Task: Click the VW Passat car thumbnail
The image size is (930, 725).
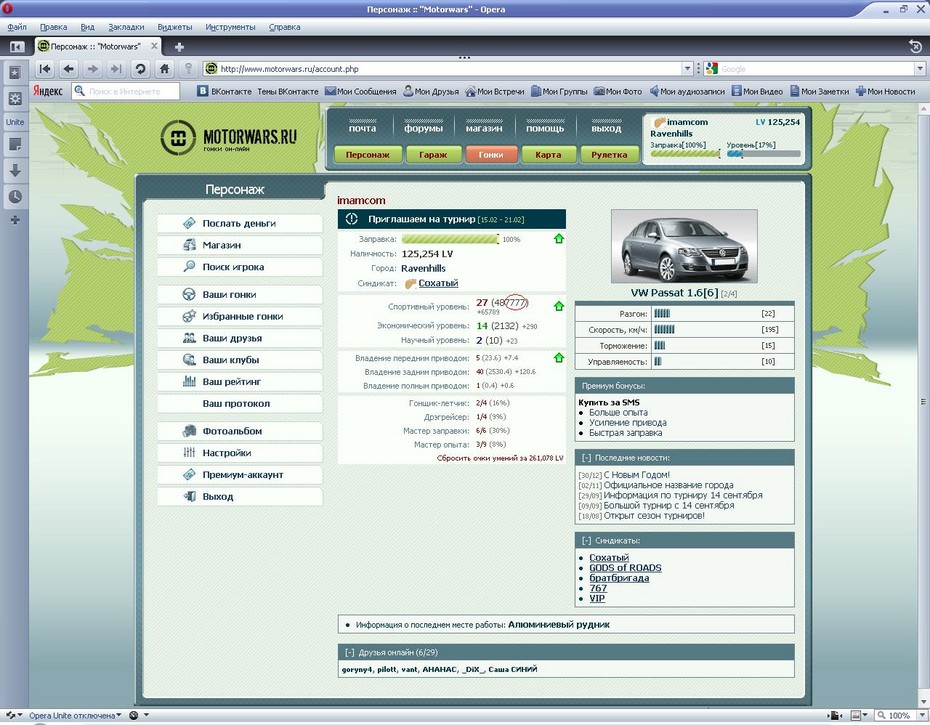Action: pos(684,246)
